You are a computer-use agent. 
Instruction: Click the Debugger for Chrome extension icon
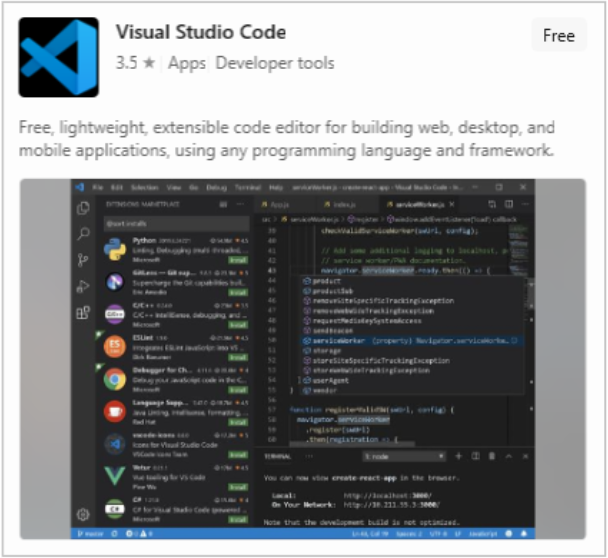[x=114, y=379]
